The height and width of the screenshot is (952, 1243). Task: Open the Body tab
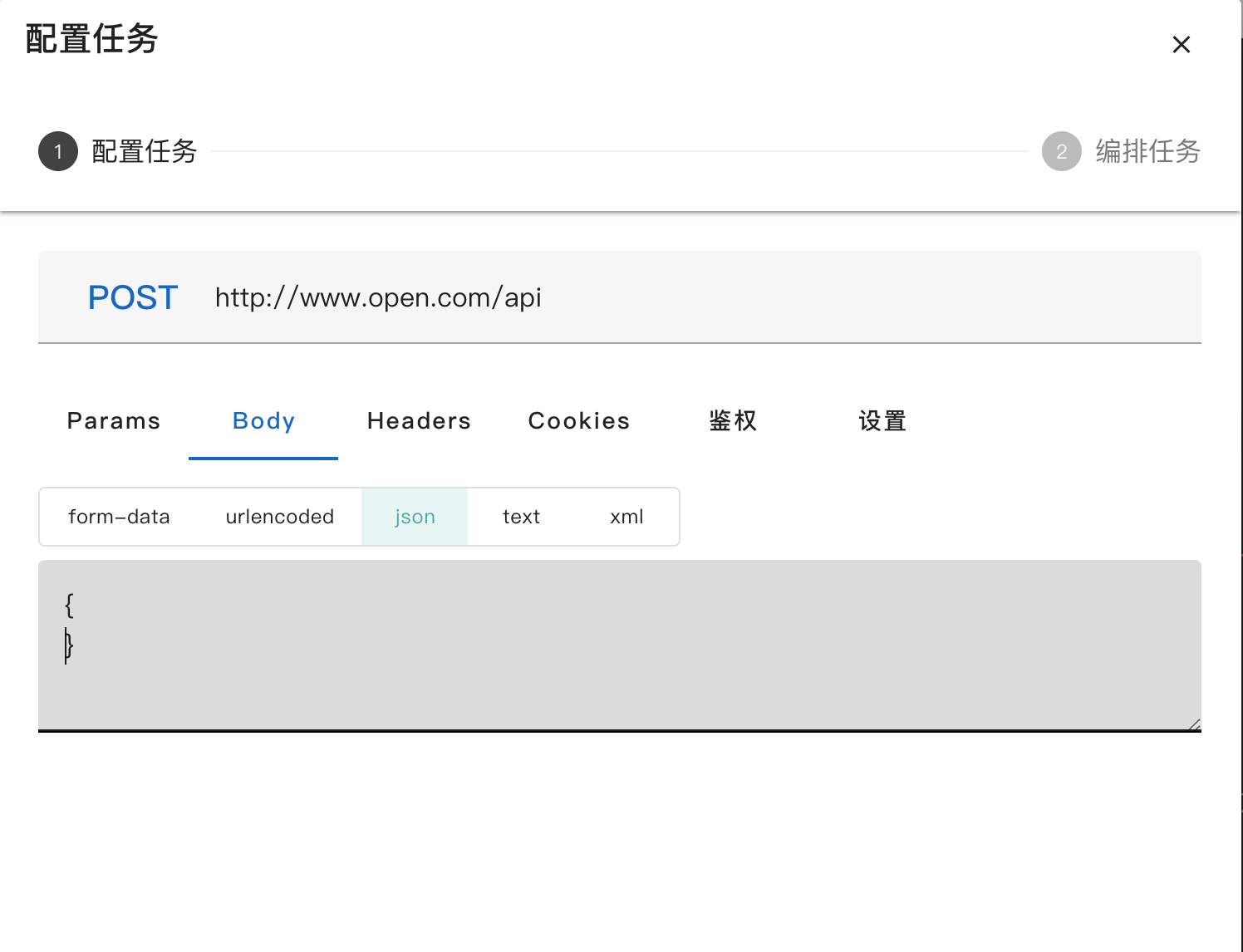(x=263, y=421)
